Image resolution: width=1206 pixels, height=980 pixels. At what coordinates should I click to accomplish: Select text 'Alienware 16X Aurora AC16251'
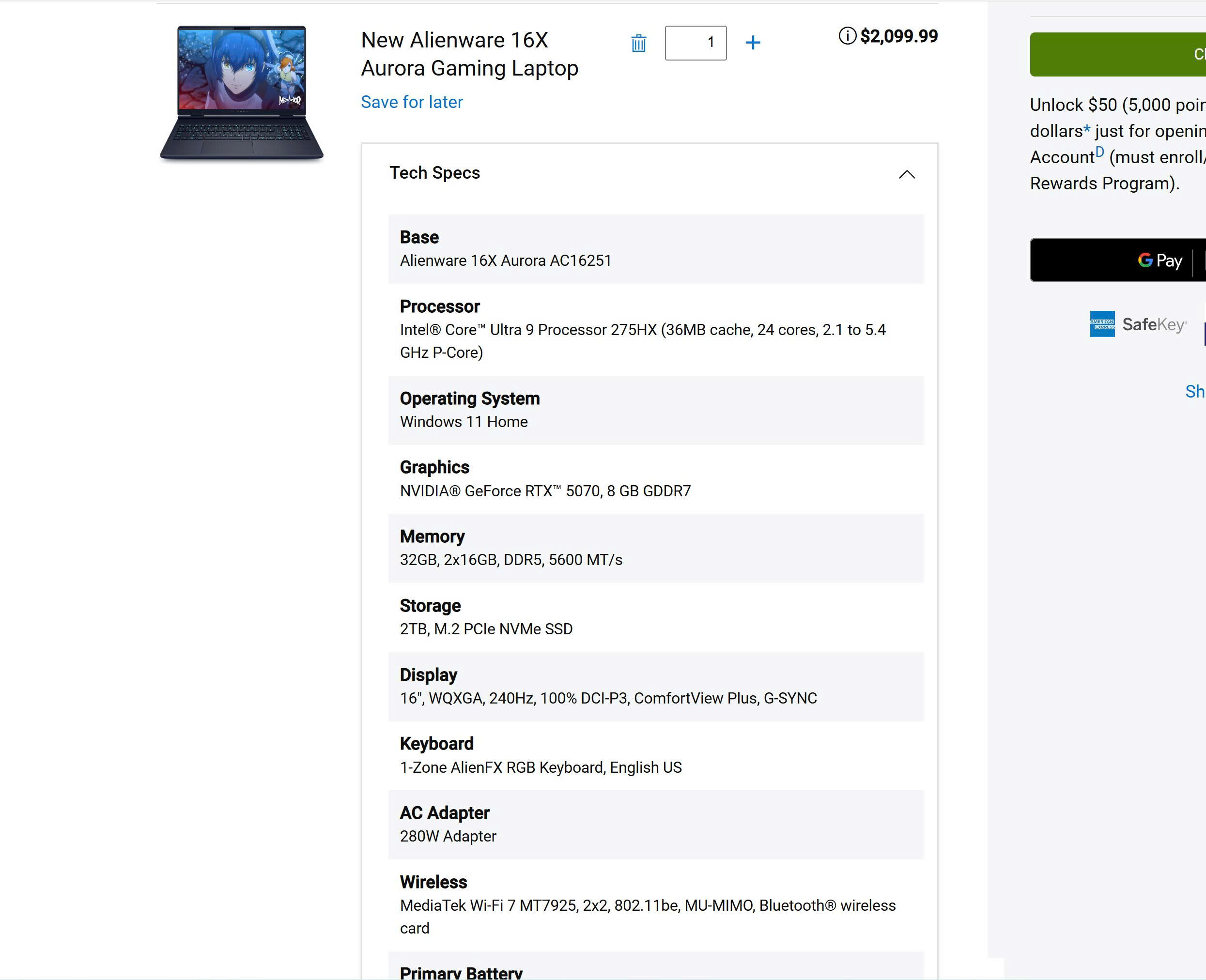(505, 261)
